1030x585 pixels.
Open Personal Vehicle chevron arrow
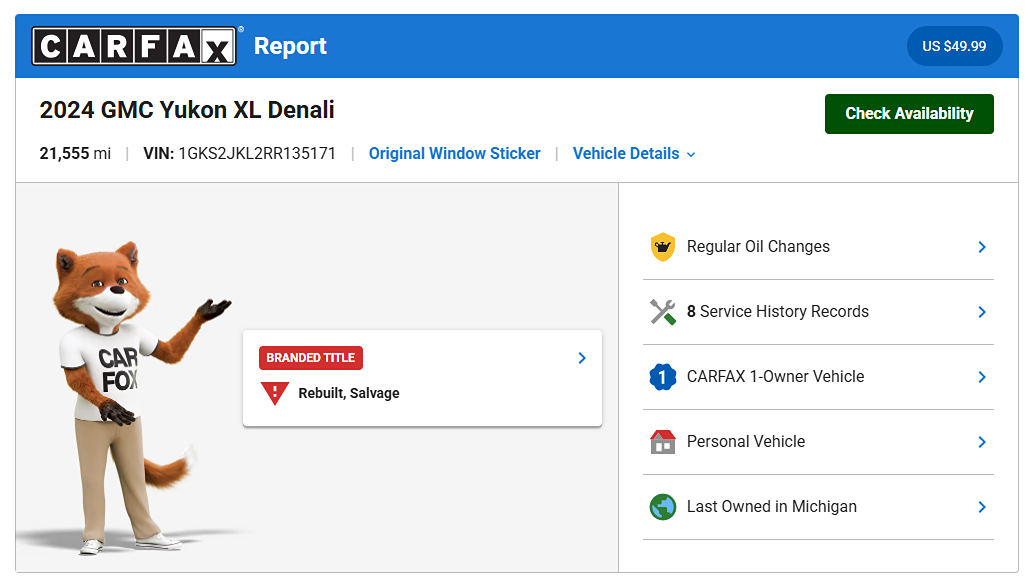tap(982, 442)
